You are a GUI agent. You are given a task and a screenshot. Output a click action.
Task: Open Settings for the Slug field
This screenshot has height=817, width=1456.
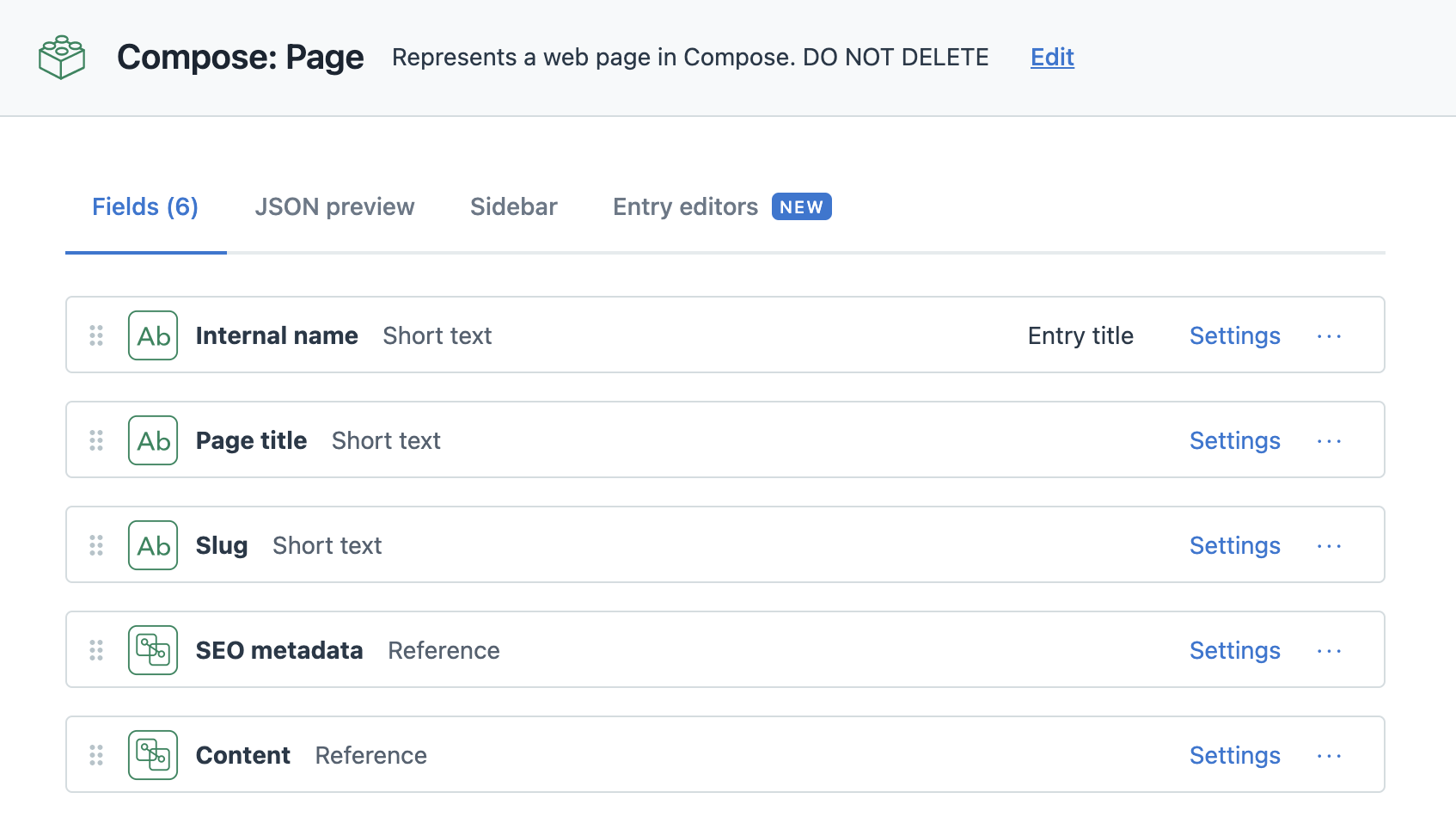pos(1234,545)
